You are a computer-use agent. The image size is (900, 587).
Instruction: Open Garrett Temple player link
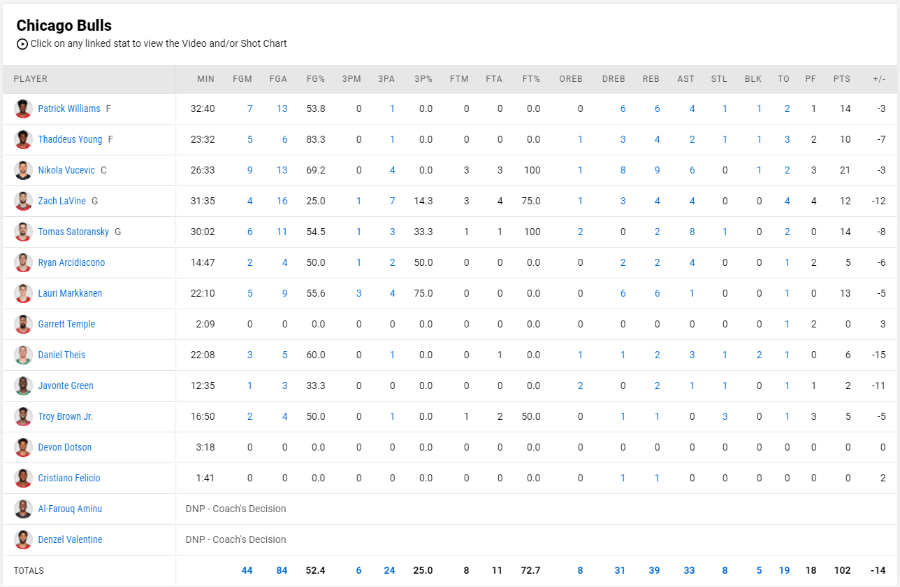(67, 324)
